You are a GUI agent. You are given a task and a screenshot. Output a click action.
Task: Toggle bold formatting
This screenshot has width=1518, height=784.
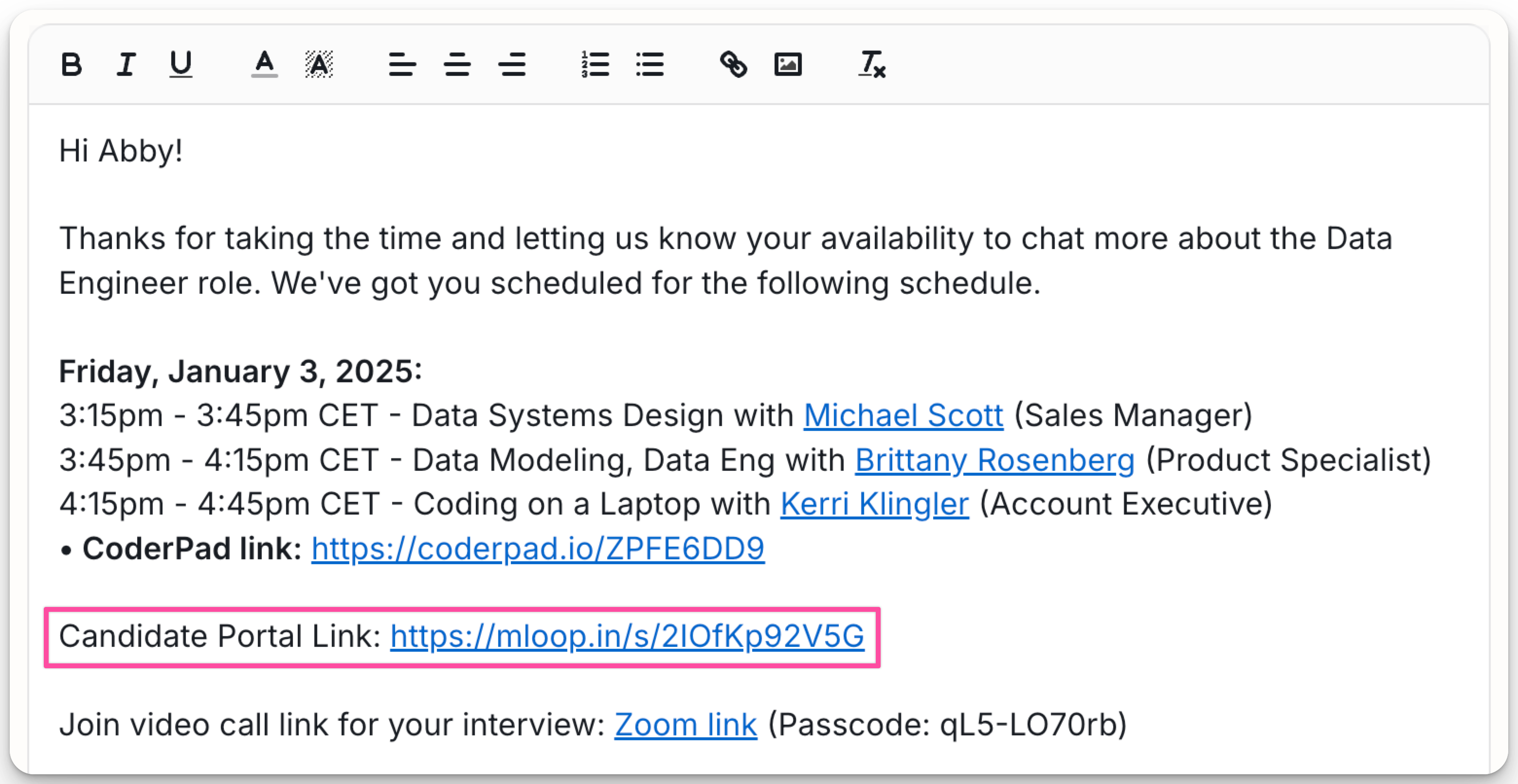point(72,64)
